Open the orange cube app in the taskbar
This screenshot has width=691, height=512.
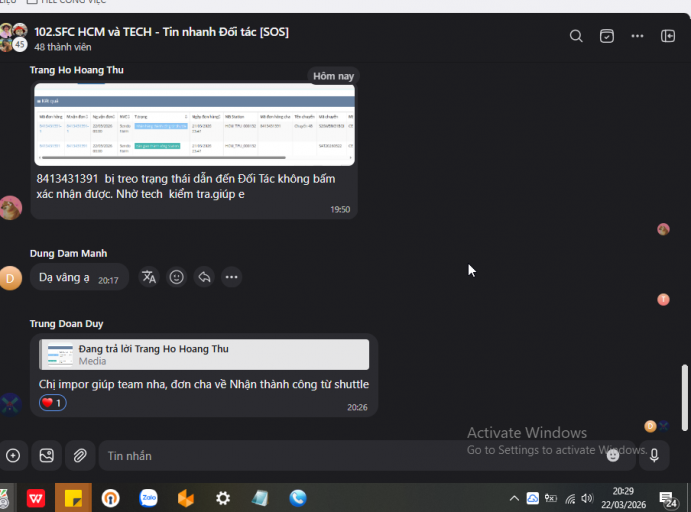tap(186, 498)
